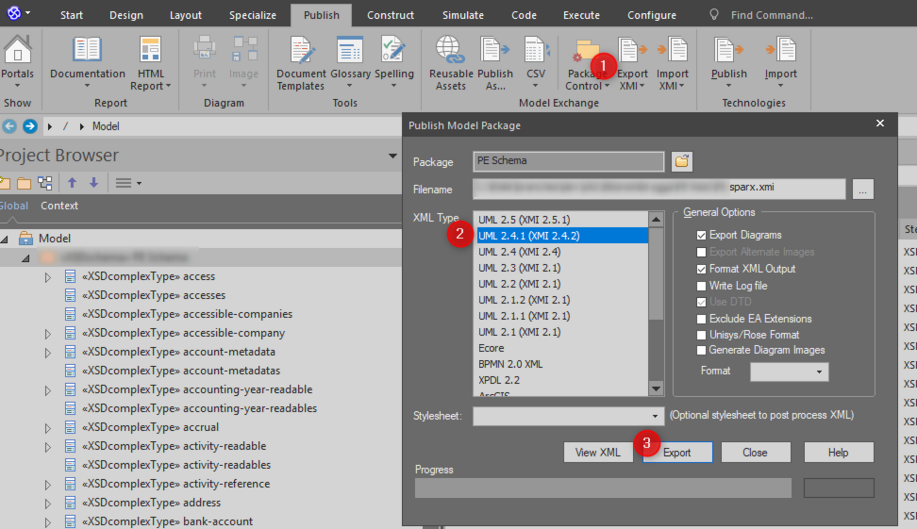Switch to the Construct ribbon tab
This screenshot has height=529, width=917.
(x=390, y=15)
